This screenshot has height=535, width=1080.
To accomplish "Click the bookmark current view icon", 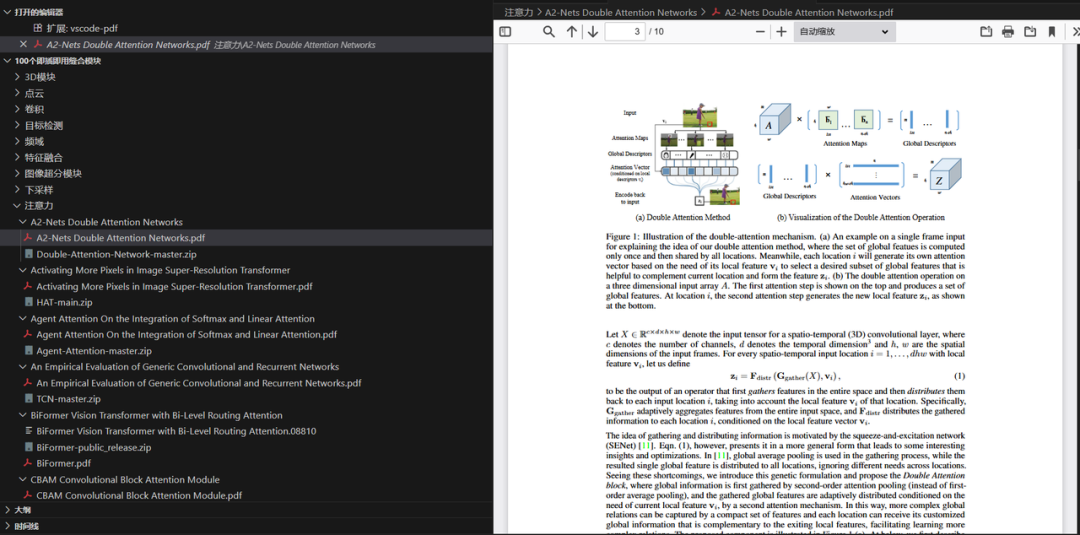I will [1052, 32].
